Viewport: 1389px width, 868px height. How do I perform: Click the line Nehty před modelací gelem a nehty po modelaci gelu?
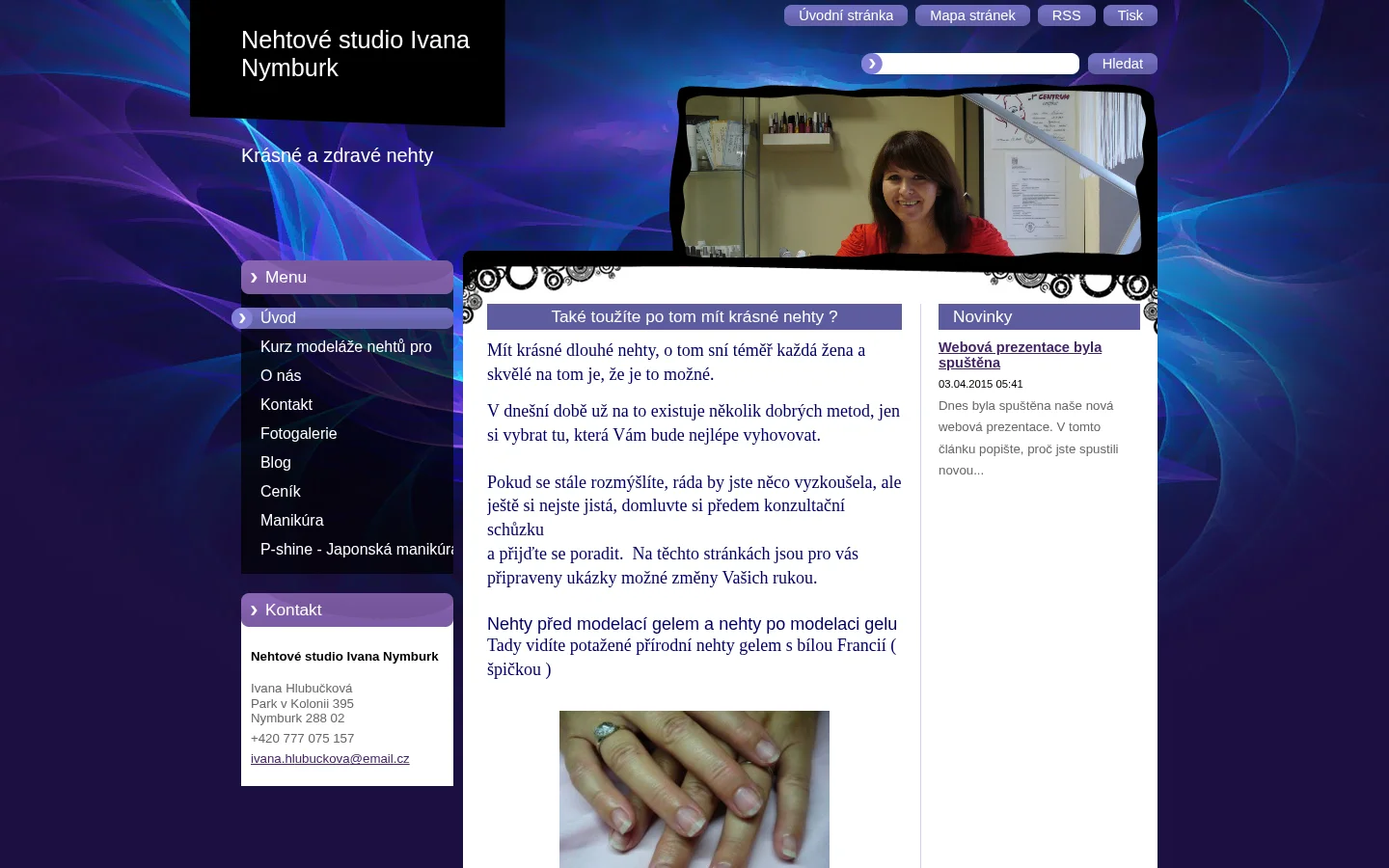pyautogui.click(x=692, y=624)
